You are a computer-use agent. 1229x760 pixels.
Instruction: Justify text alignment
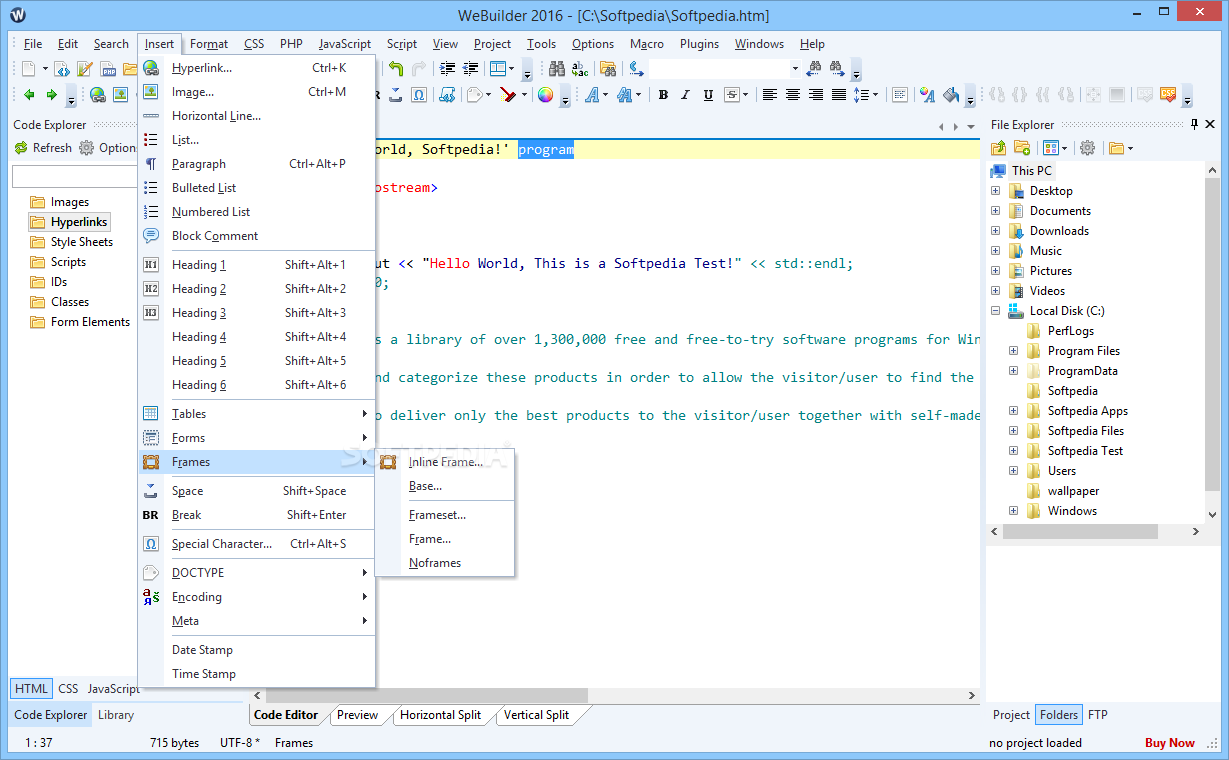[839, 95]
